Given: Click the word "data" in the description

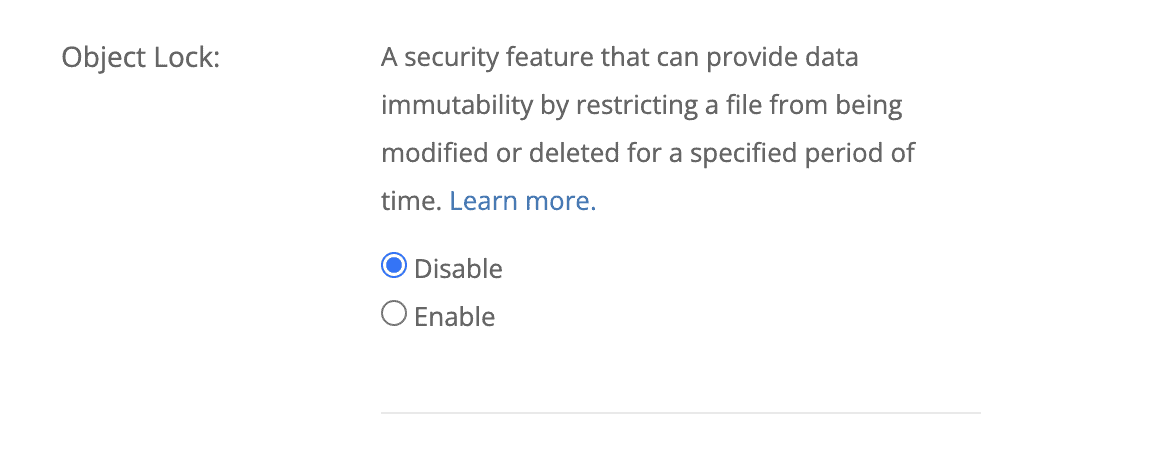Looking at the screenshot, I should tap(829, 57).
